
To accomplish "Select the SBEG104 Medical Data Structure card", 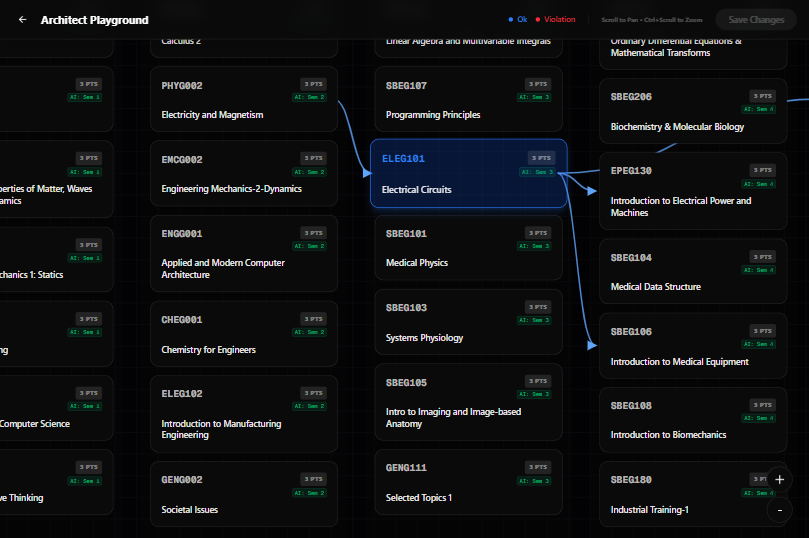I will tap(693, 271).
